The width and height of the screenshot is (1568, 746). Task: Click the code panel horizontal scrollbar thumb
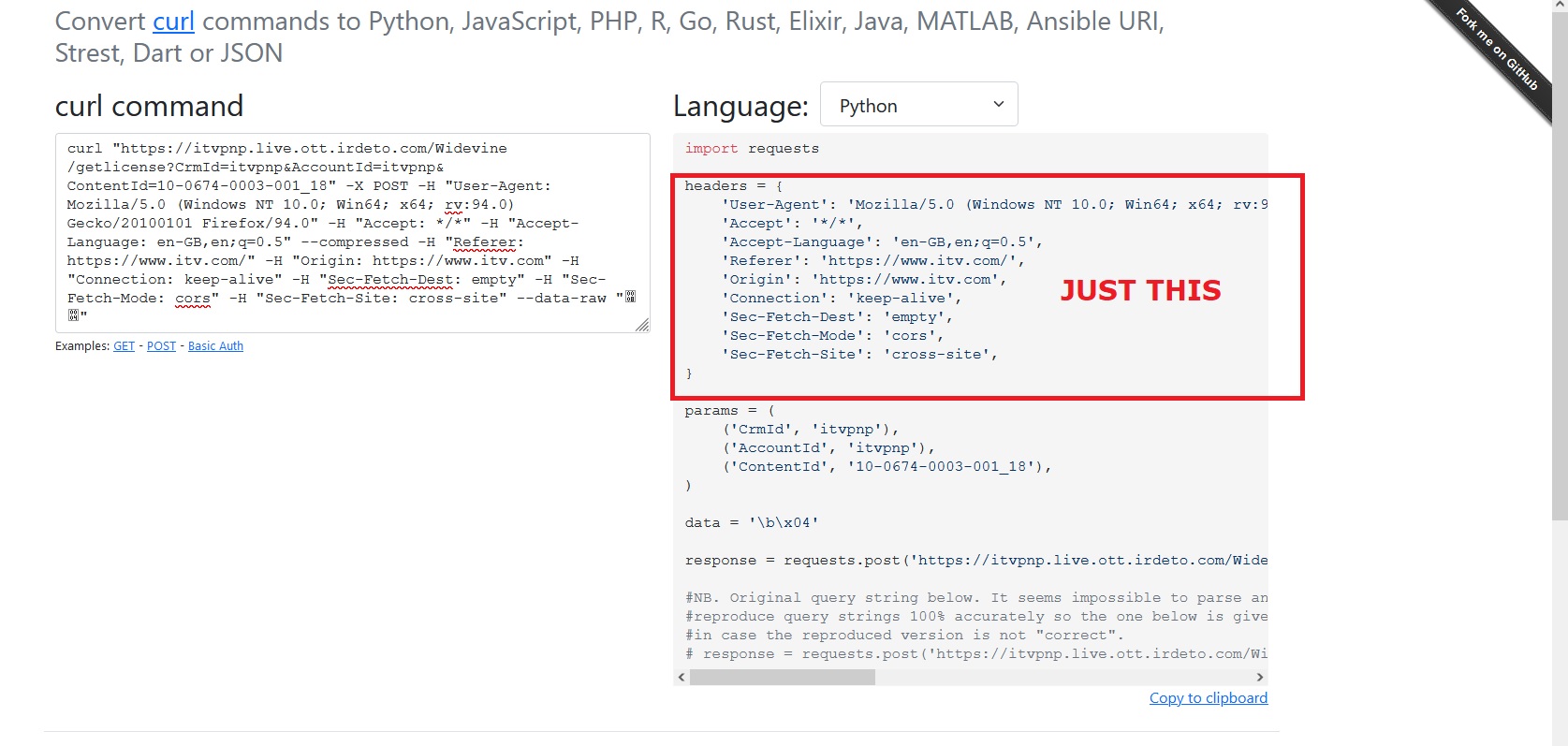[783, 677]
